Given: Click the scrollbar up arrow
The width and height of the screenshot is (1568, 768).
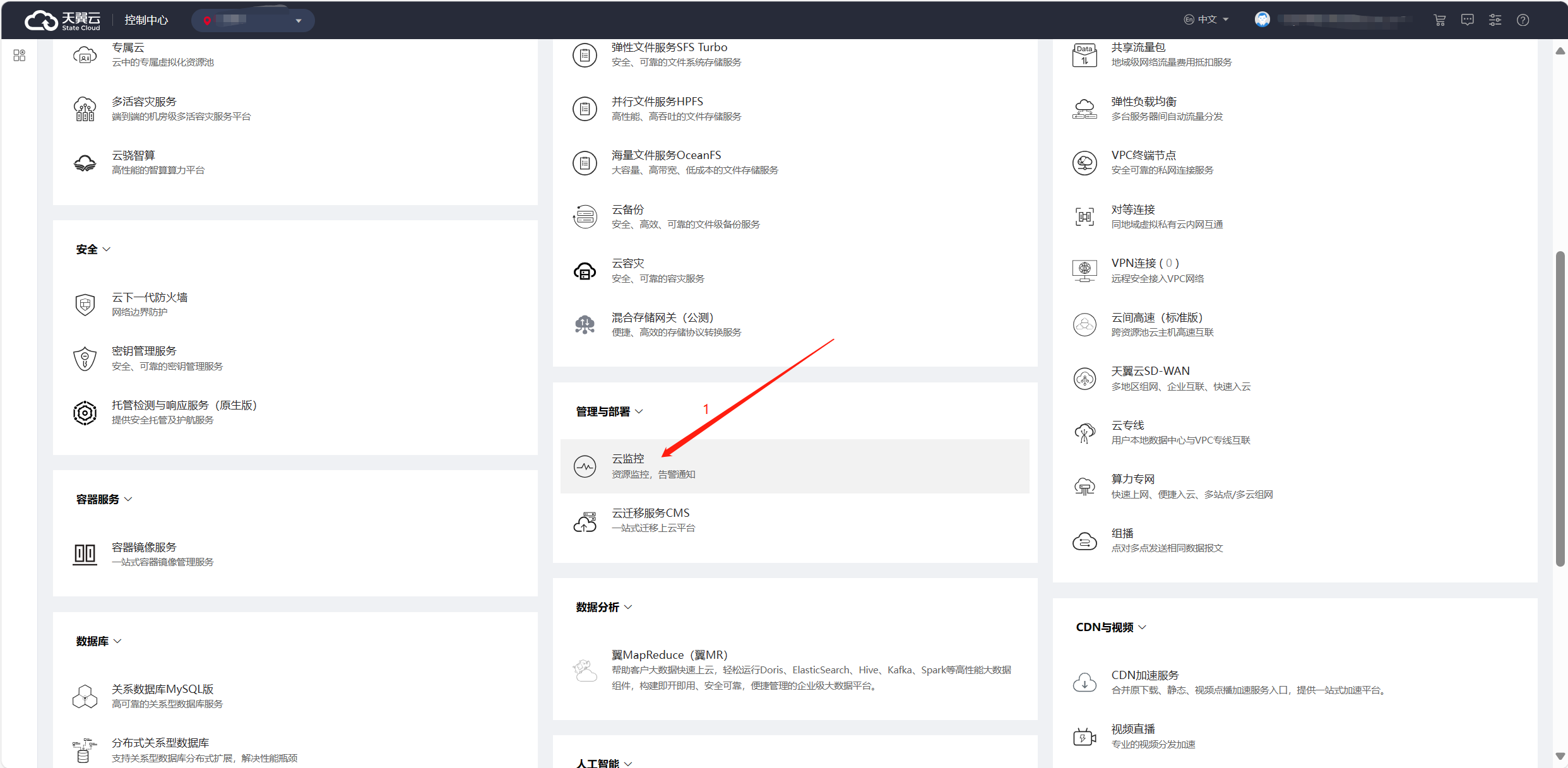Looking at the screenshot, I should 1560,51.
